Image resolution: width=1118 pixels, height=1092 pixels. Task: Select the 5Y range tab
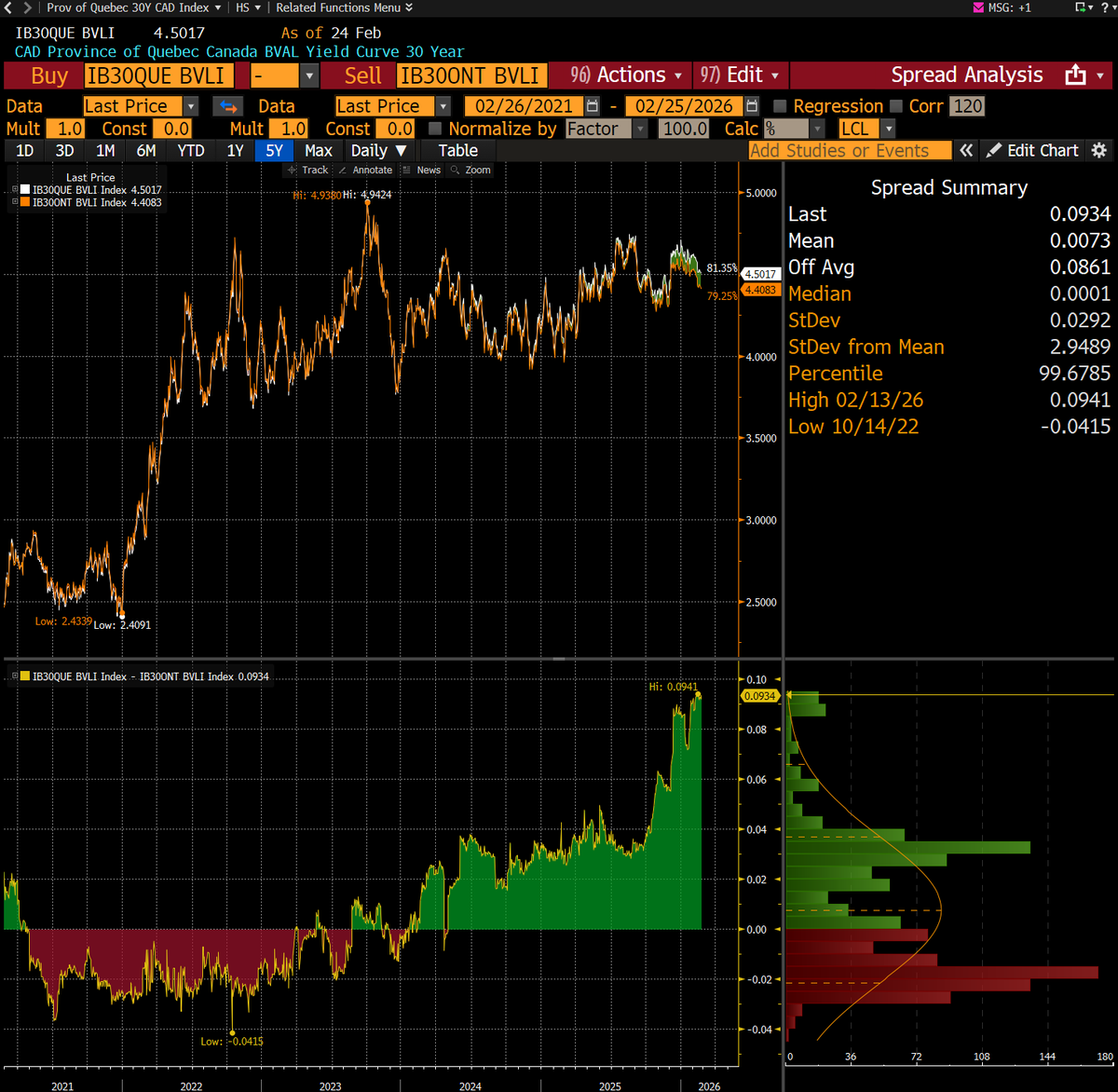point(274,151)
